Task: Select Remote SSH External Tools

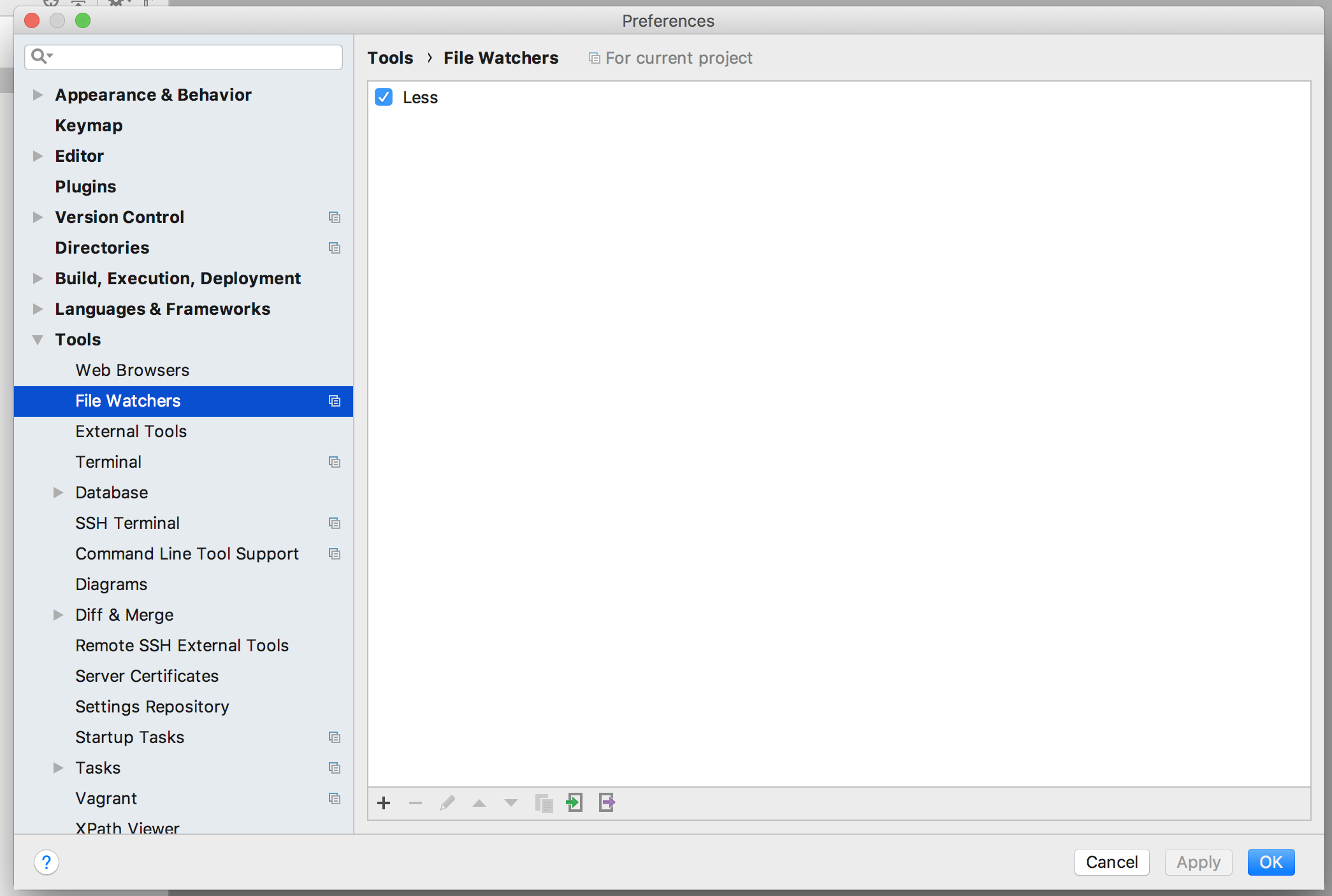Action: (x=182, y=646)
